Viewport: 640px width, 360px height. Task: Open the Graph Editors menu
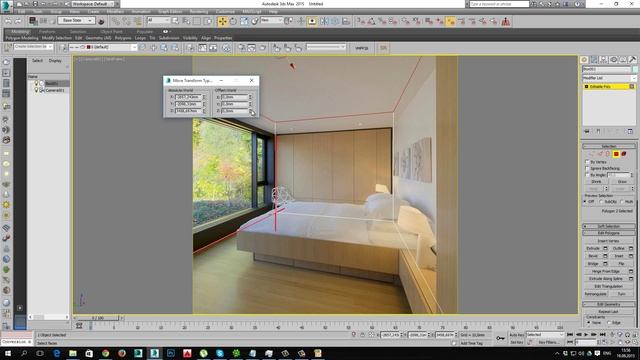pos(170,12)
